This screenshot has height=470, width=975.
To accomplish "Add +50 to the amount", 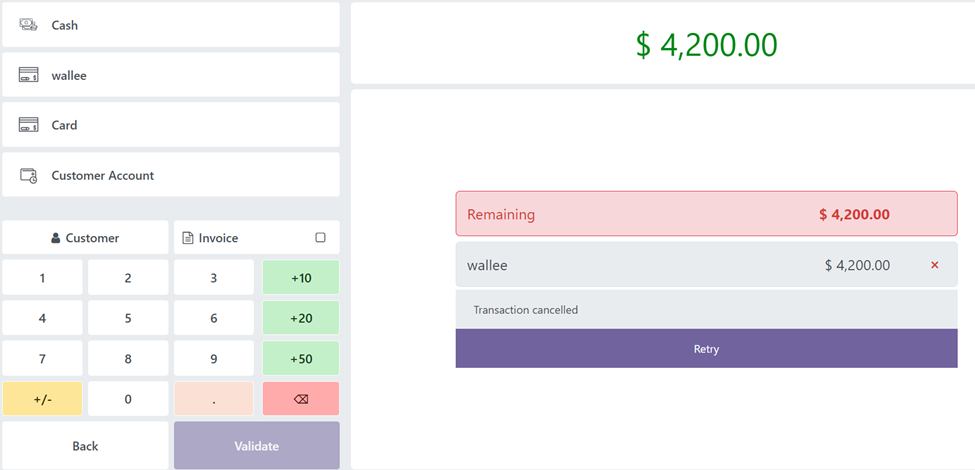I will (300, 358).
